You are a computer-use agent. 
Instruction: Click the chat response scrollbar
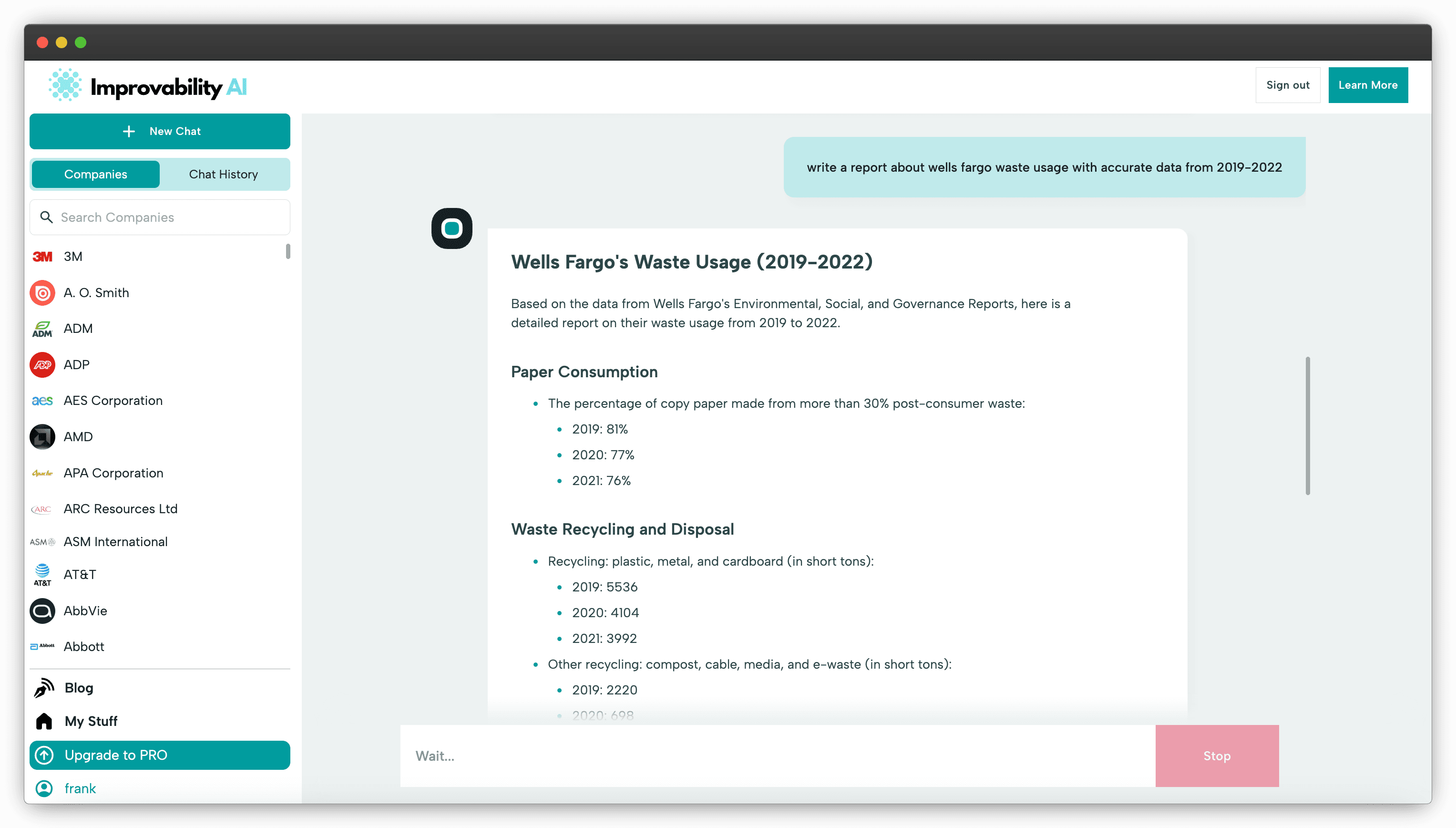1308,425
